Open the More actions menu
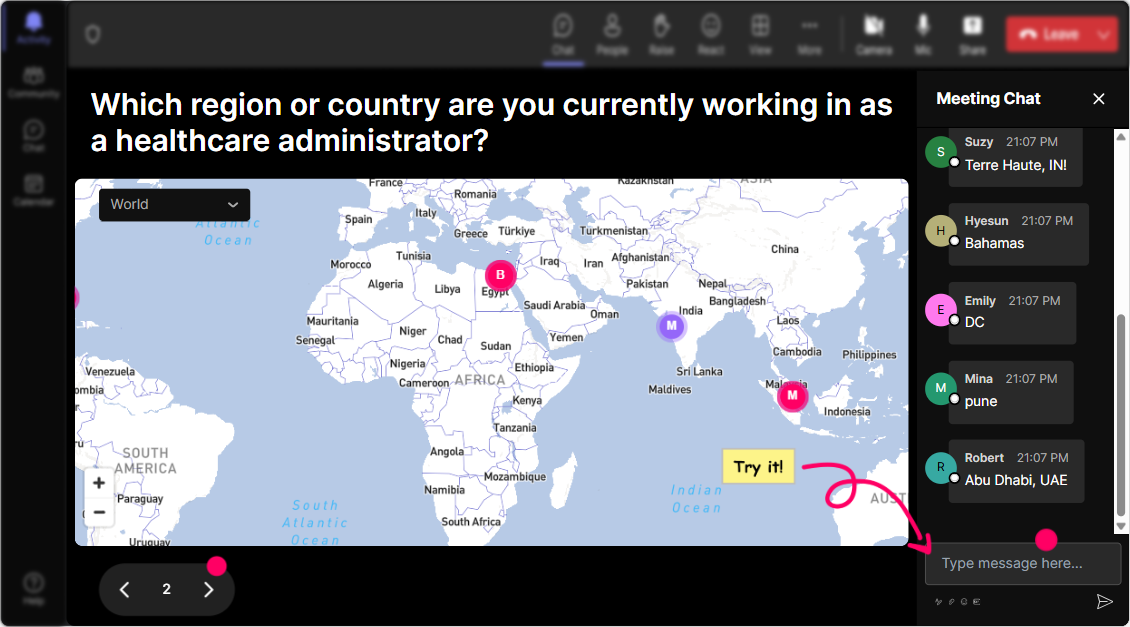 click(x=809, y=34)
